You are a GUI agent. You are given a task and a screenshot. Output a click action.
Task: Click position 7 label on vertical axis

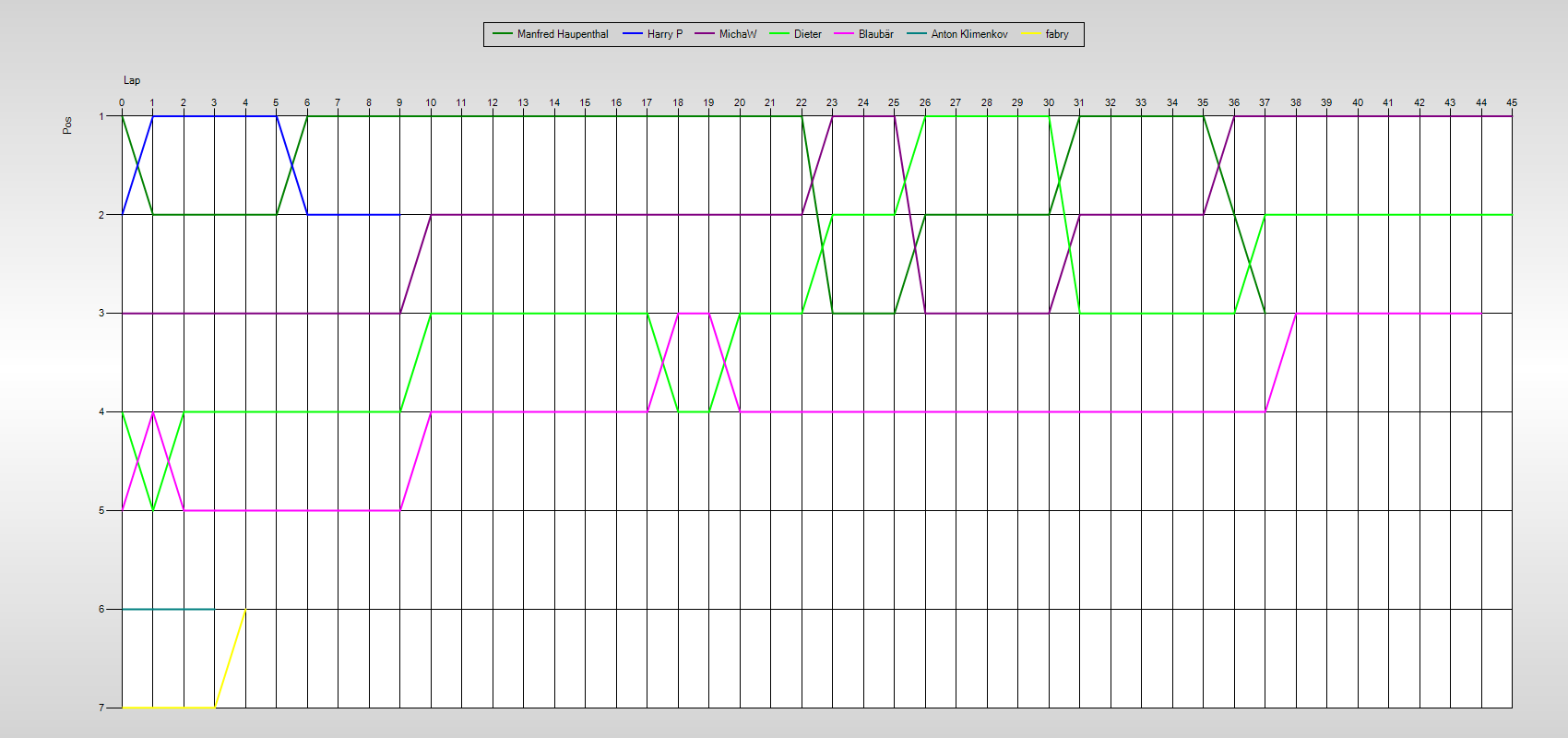click(x=101, y=708)
